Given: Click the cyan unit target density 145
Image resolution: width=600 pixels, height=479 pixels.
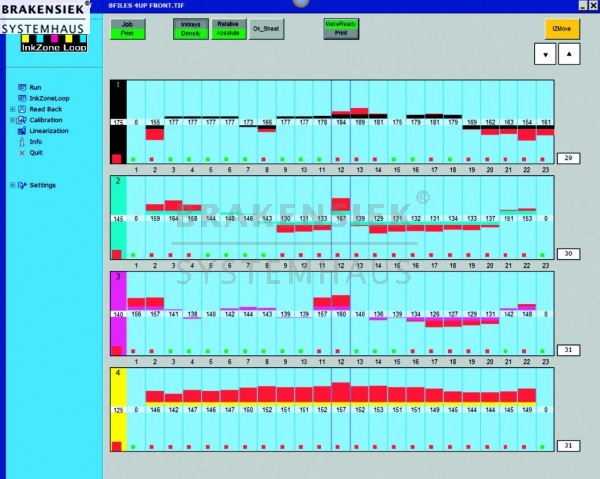Looking at the screenshot, I should point(119,218).
